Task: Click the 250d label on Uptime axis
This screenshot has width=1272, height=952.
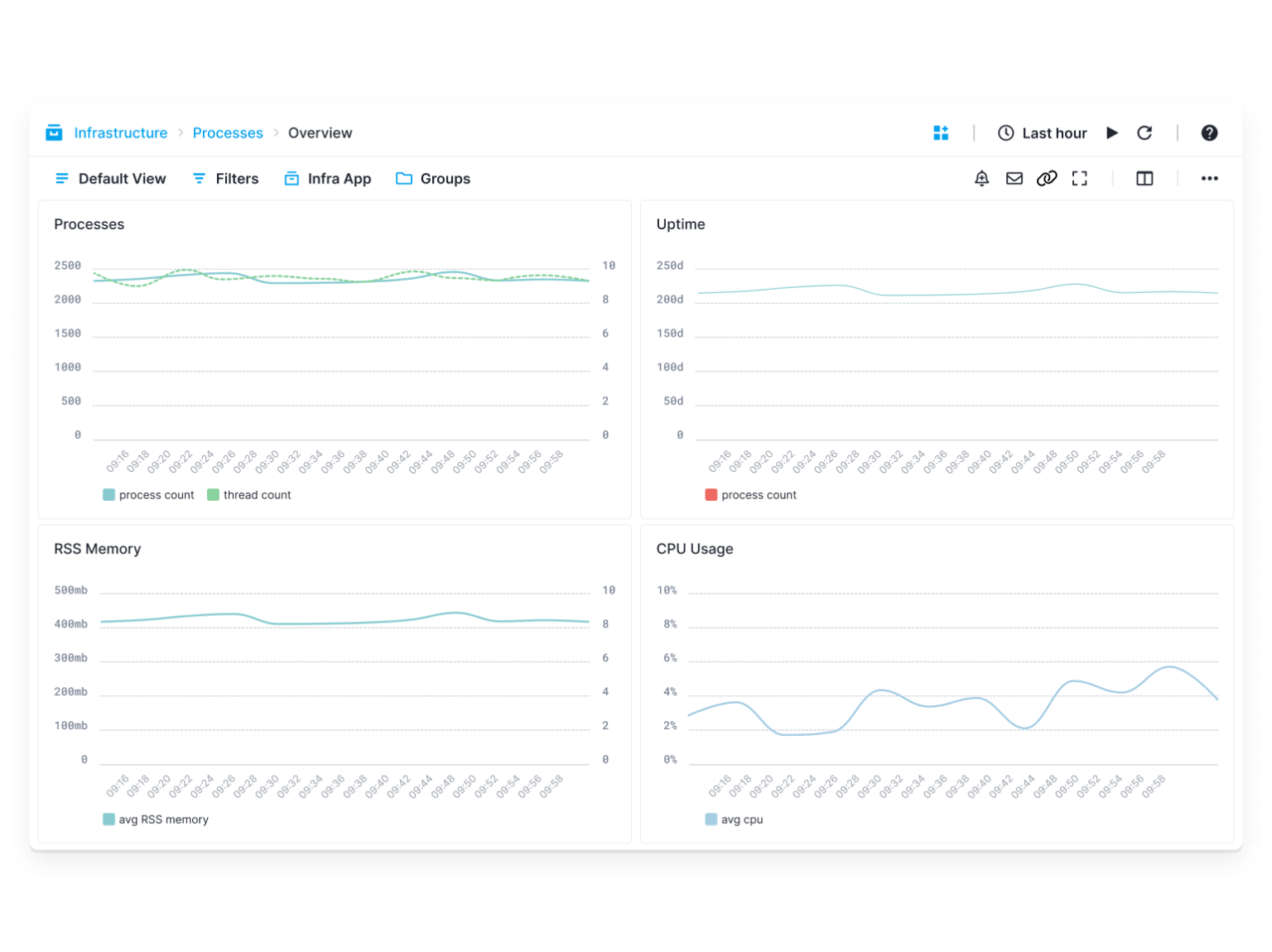Action: [x=670, y=266]
